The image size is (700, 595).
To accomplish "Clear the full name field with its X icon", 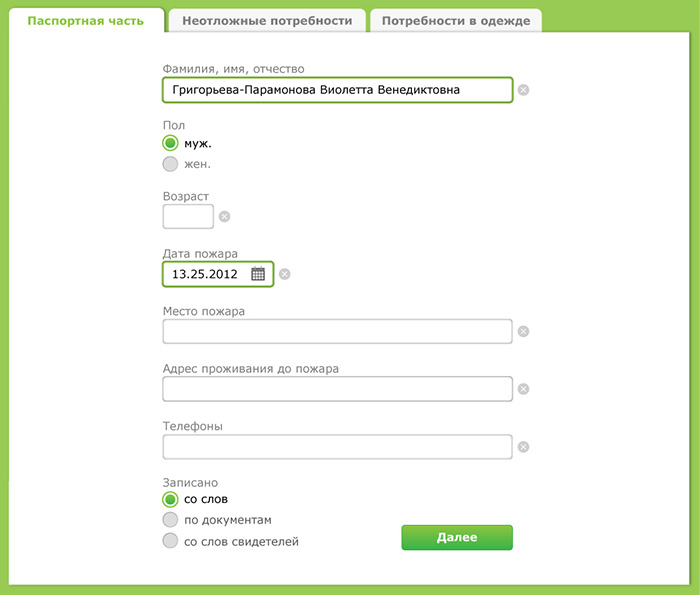I will pyautogui.click(x=524, y=90).
